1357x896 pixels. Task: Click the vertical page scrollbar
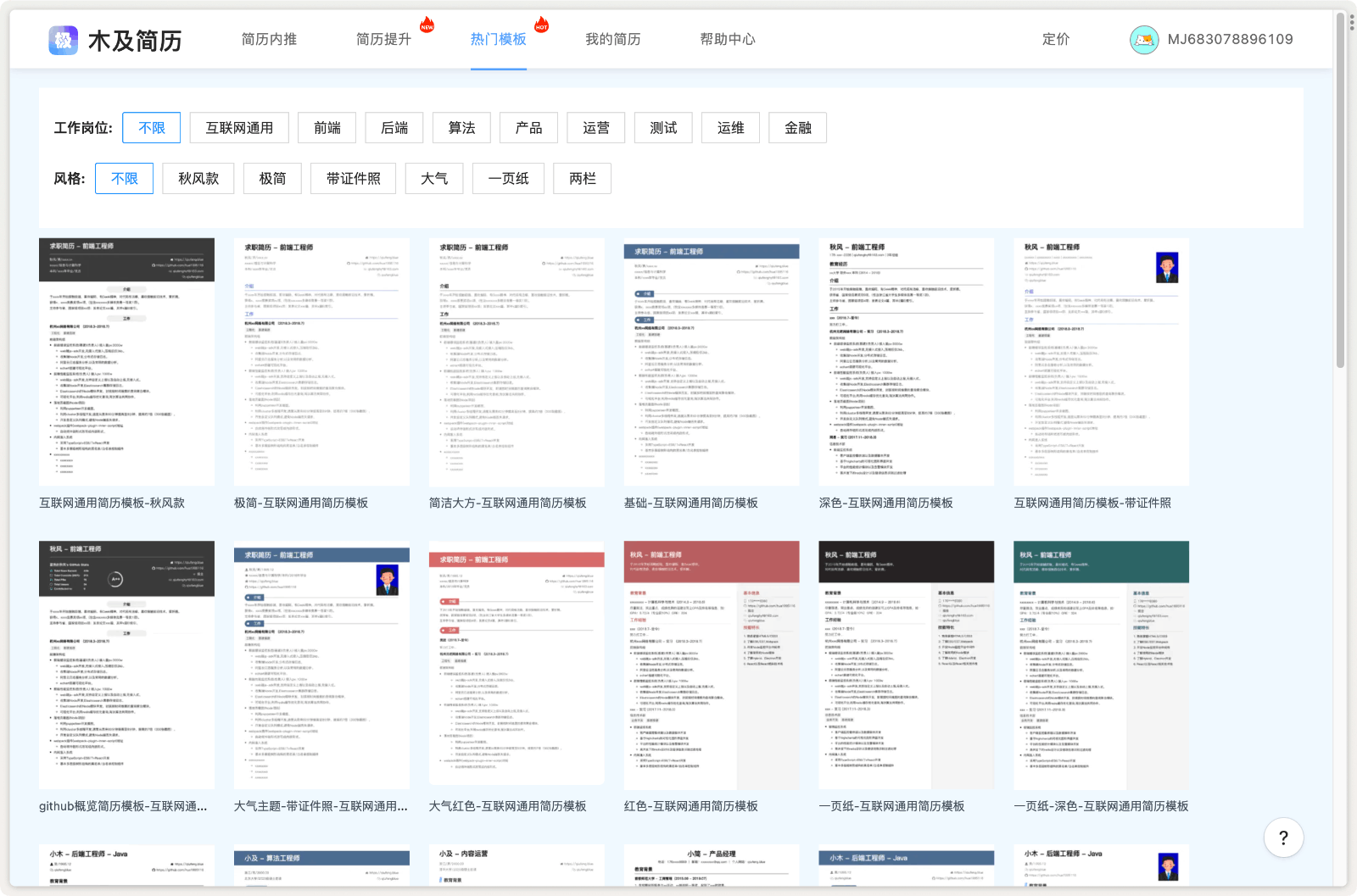[1341, 195]
